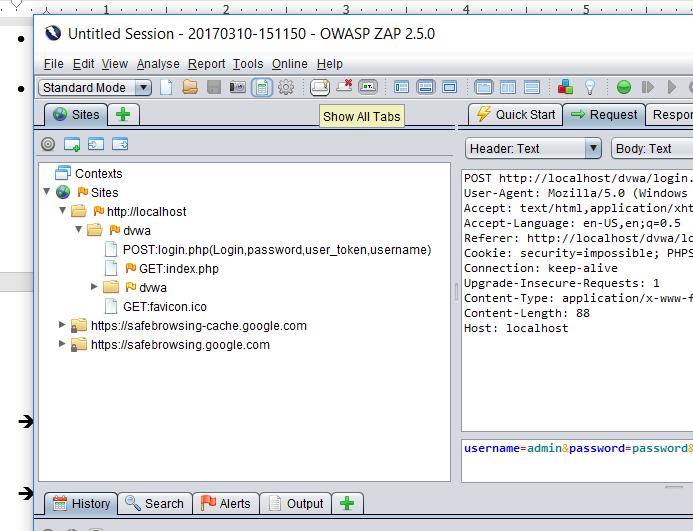The image size is (693, 531).
Task: Open the Body: Text dropdown
Action: (652, 149)
